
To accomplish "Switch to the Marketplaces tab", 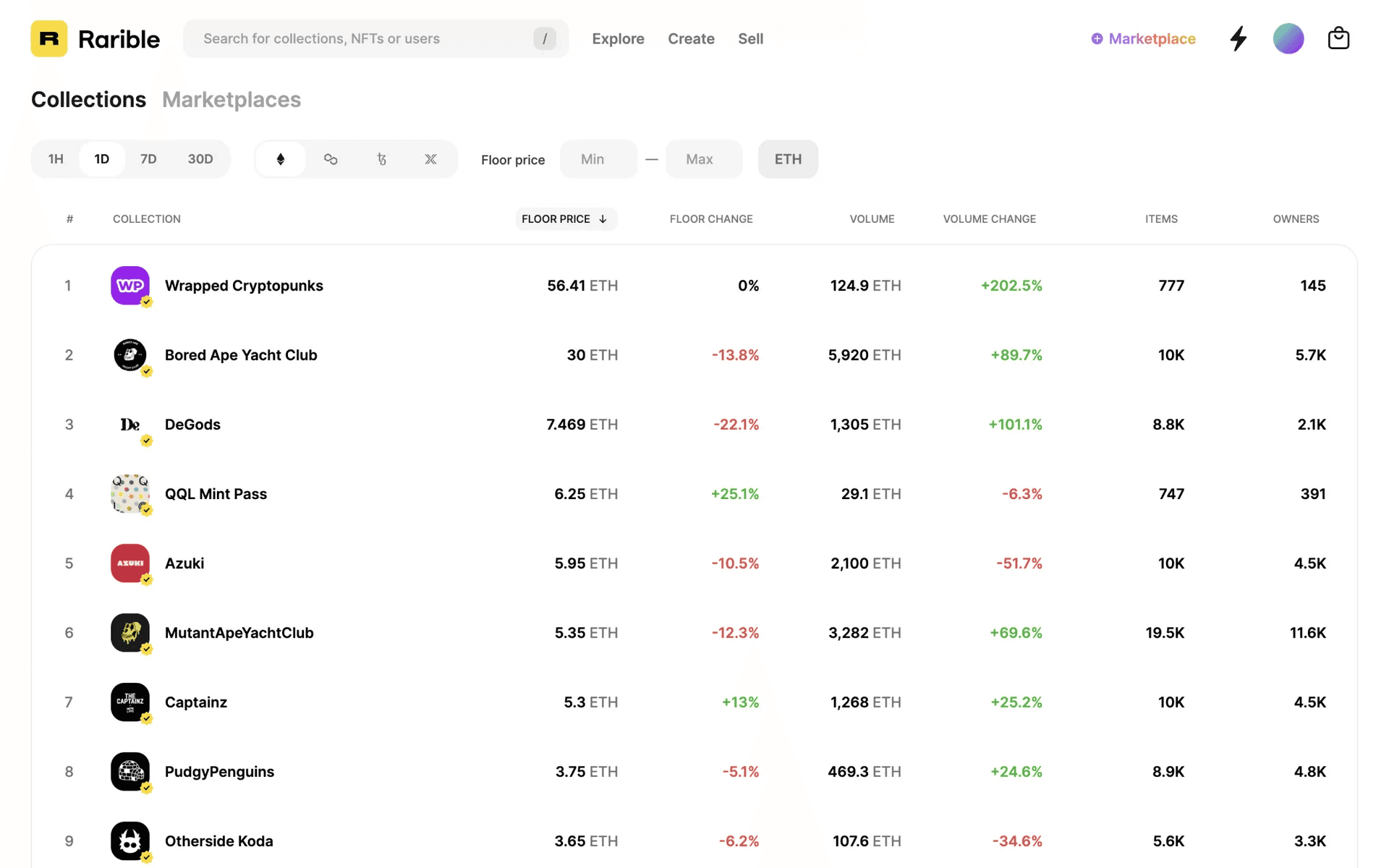I will 231,100.
